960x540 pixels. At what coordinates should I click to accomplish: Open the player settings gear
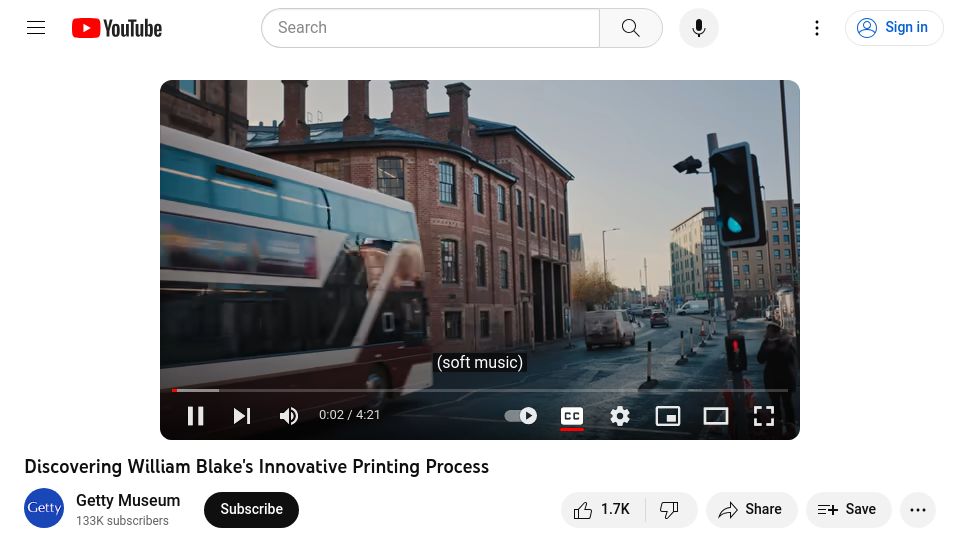[620, 416]
